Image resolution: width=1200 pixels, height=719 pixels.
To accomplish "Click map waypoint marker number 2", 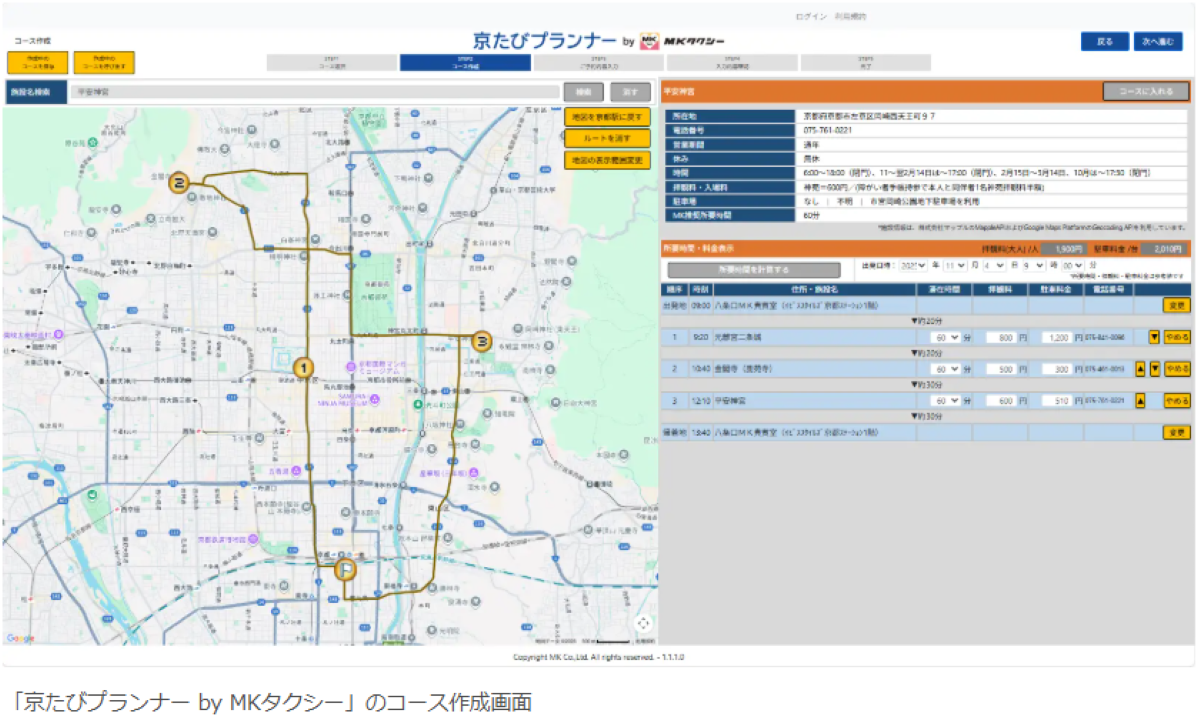I will tap(180, 183).
